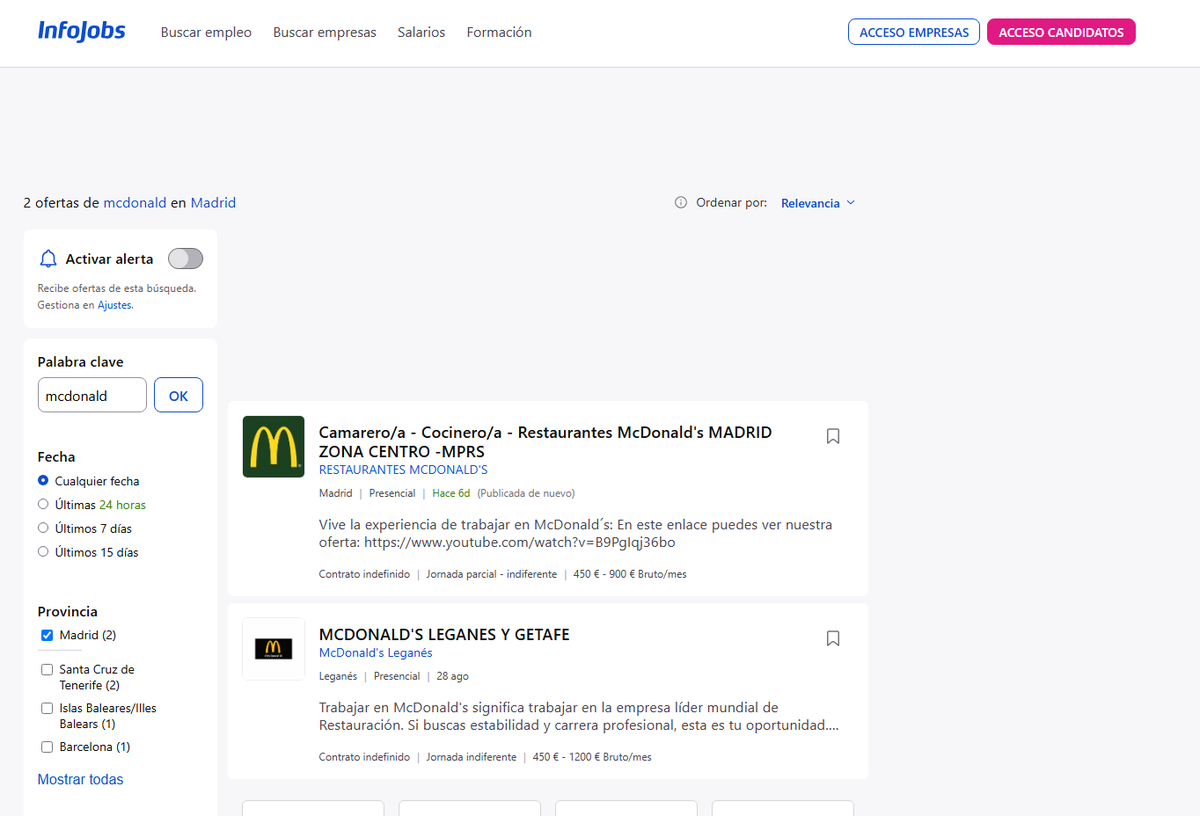The height and width of the screenshot is (816, 1200).
Task: Check Islas Baleares/Illes Balears (1) province
Action: [x=47, y=708]
